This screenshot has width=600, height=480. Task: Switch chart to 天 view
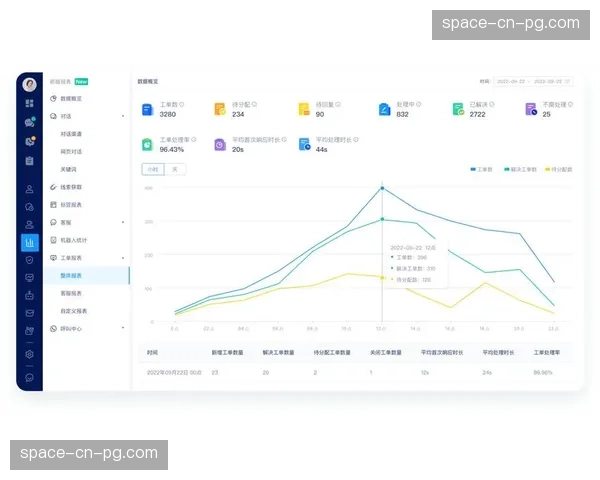(x=174, y=170)
